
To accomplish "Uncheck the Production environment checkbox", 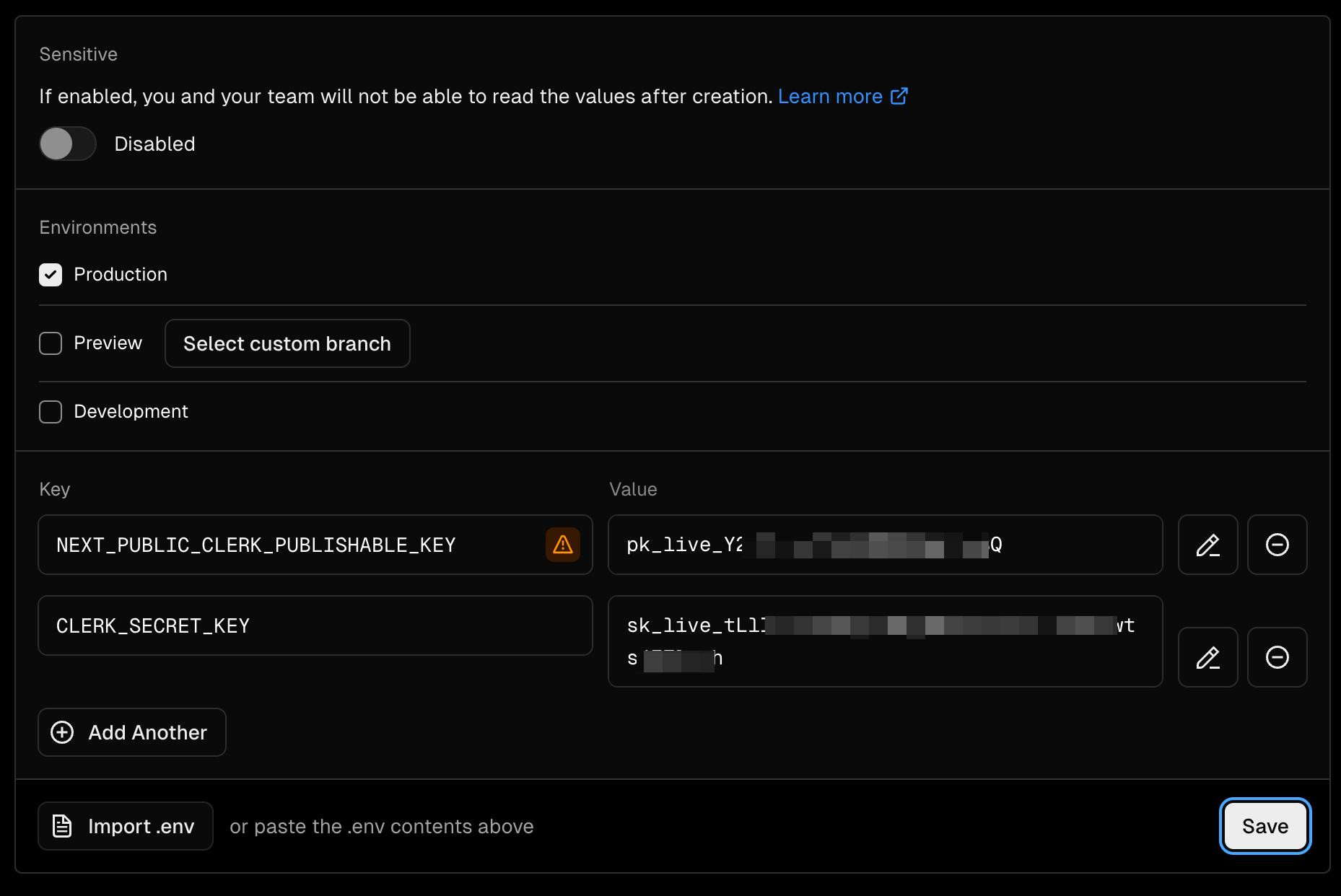I will 51,275.
